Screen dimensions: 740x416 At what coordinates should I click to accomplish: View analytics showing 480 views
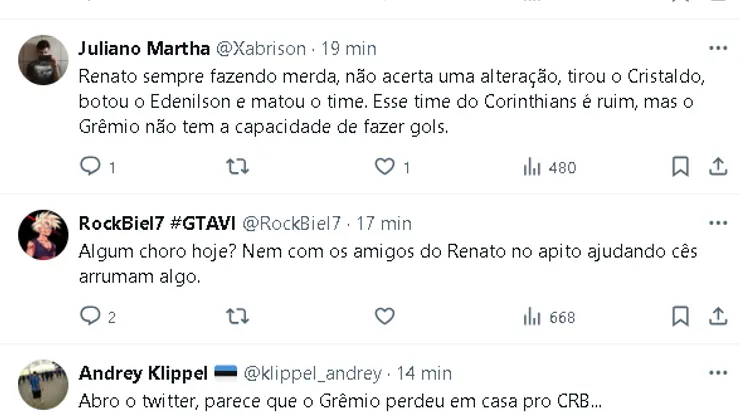pos(549,167)
